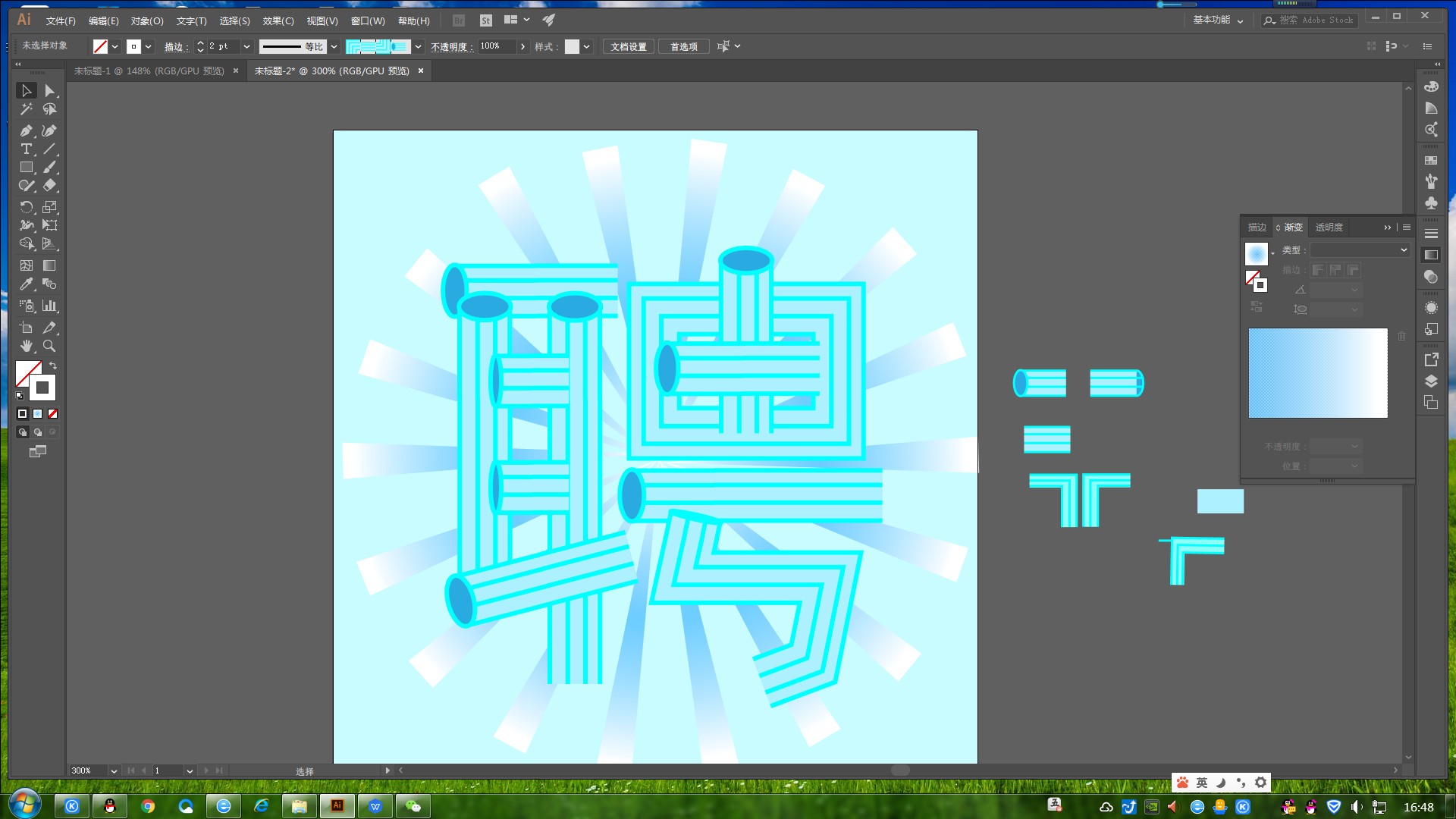Select the Hand tool

[x=26, y=346]
